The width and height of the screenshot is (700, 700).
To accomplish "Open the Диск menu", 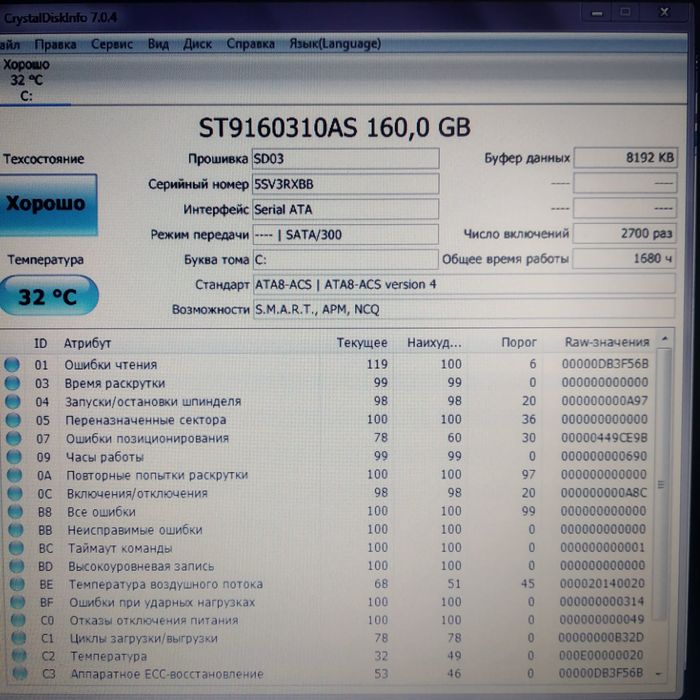I will click(197, 44).
